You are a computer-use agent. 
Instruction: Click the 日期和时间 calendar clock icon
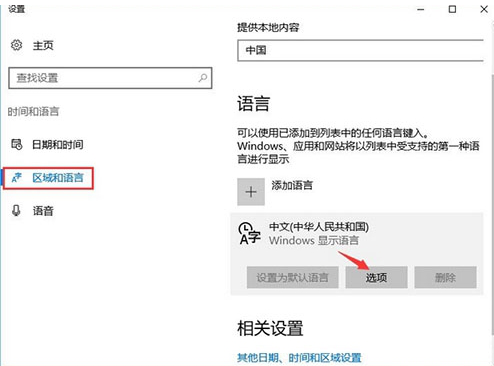coord(17,144)
